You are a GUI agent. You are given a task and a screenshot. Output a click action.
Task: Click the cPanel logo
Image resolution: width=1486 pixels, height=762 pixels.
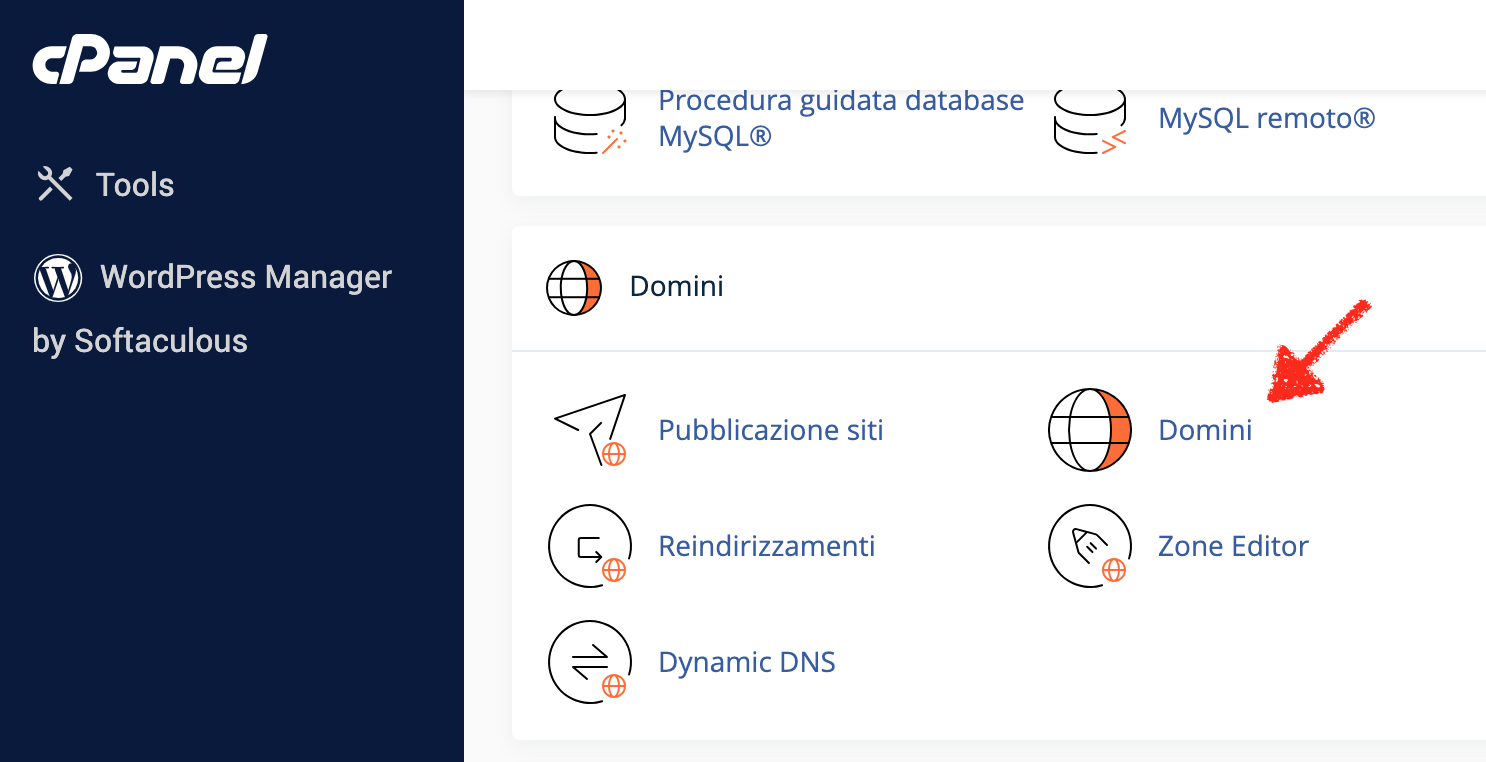[150, 60]
